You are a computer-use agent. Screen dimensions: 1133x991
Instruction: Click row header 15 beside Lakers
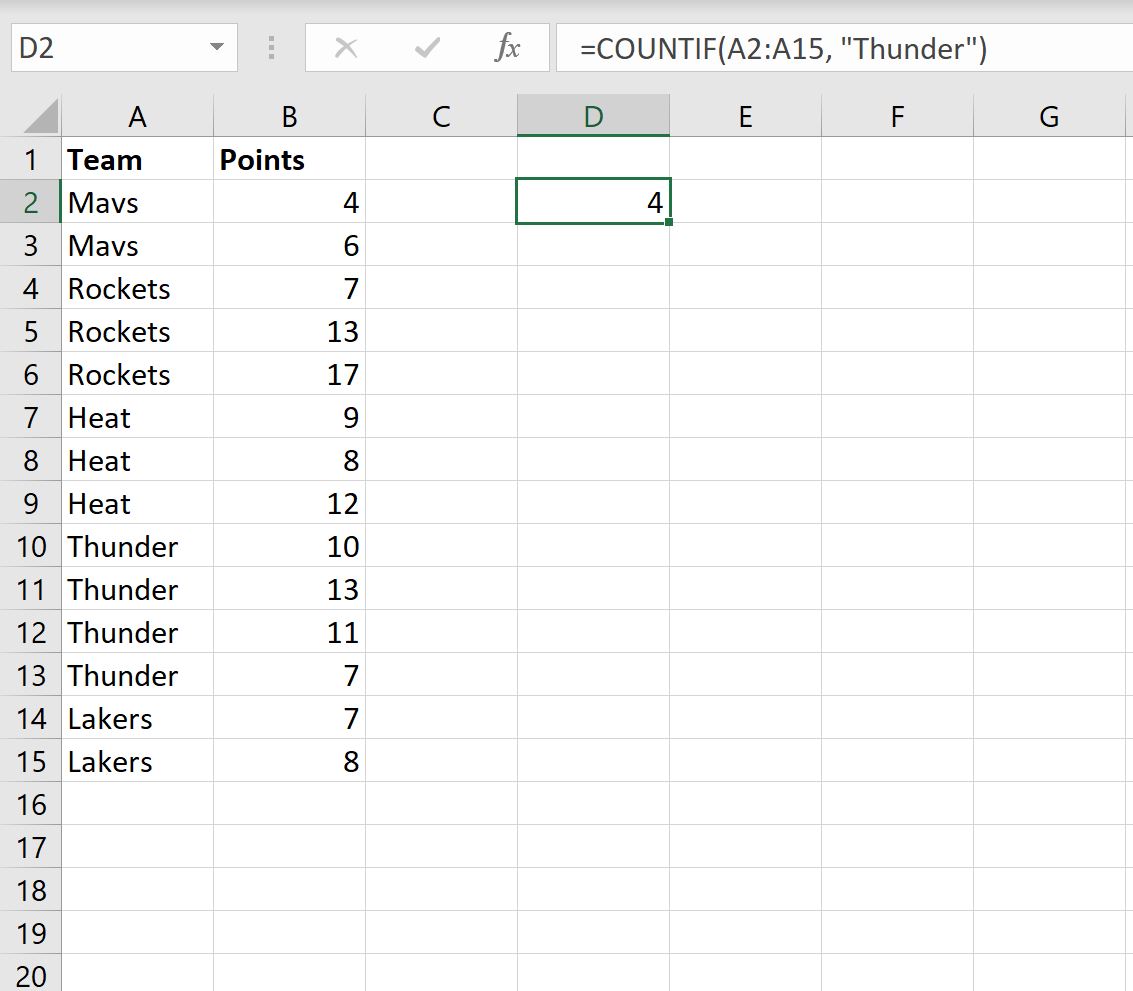[31, 761]
